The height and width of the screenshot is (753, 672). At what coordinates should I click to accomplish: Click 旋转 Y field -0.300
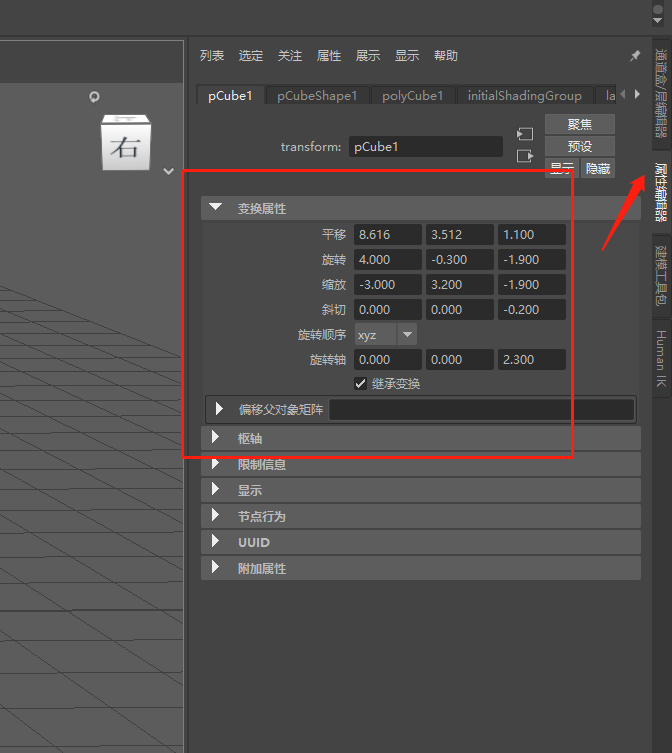tap(460, 259)
